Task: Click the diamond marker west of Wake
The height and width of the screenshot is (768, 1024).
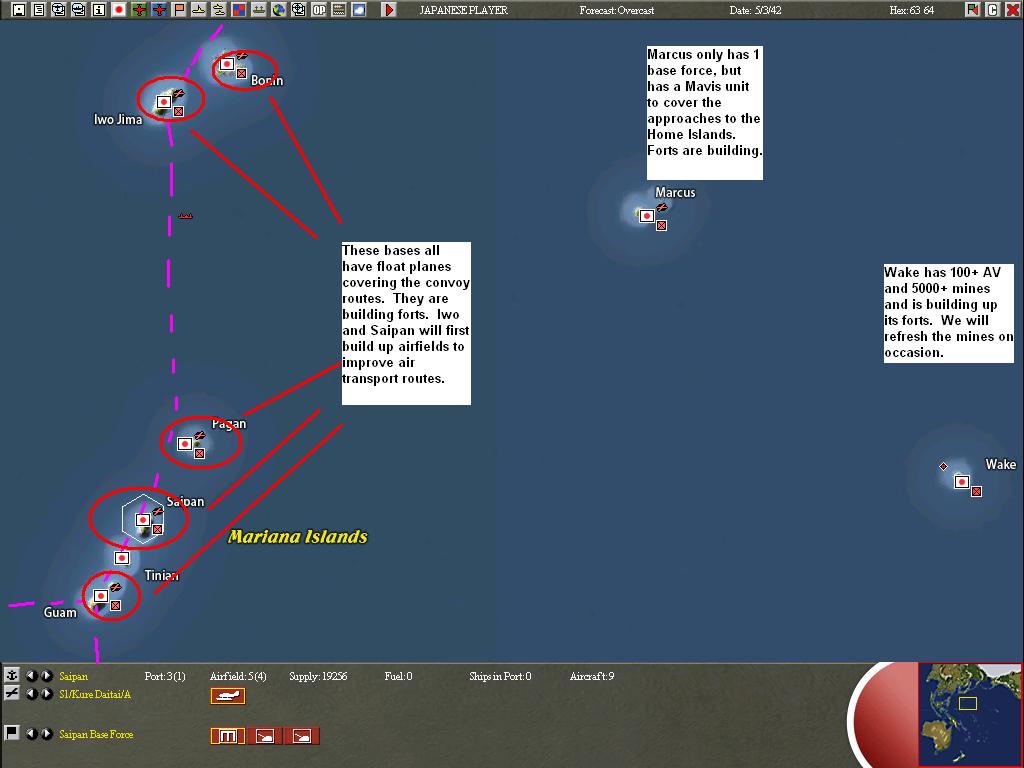Action: click(943, 466)
